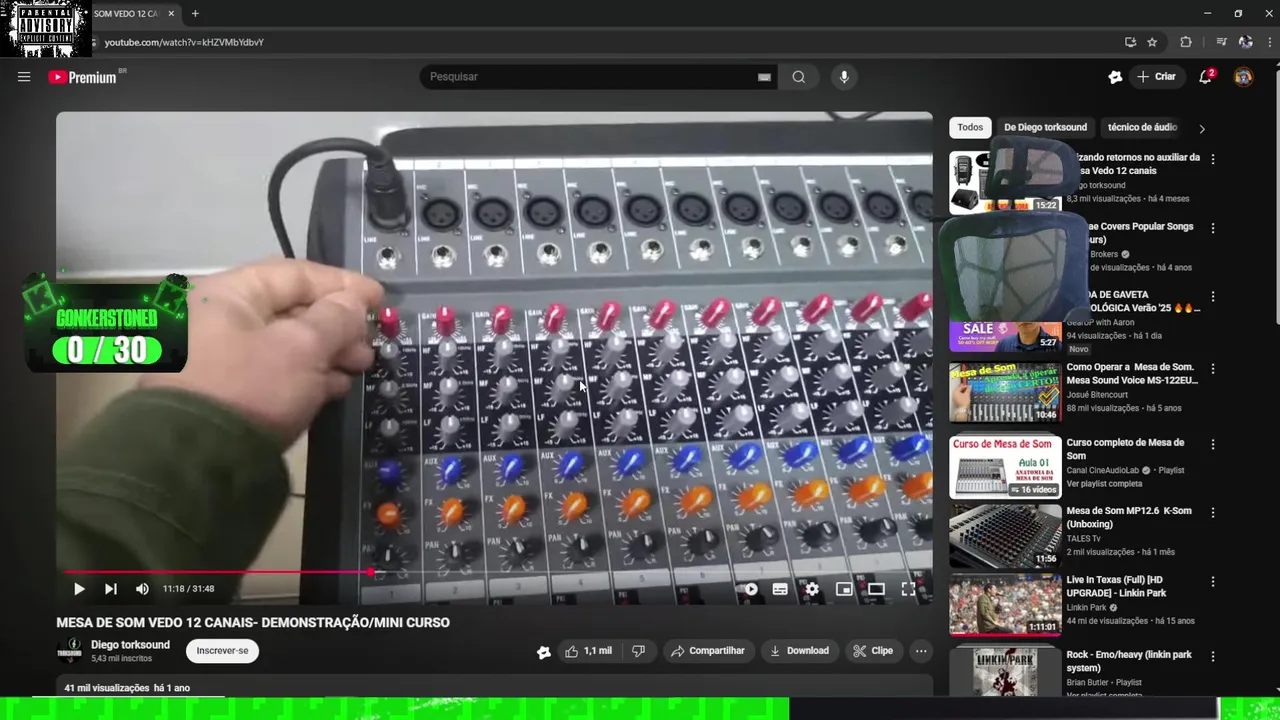Click Ver playlist completa under Curso completo
This screenshot has width=1280, height=720.
coord(1110,484)
